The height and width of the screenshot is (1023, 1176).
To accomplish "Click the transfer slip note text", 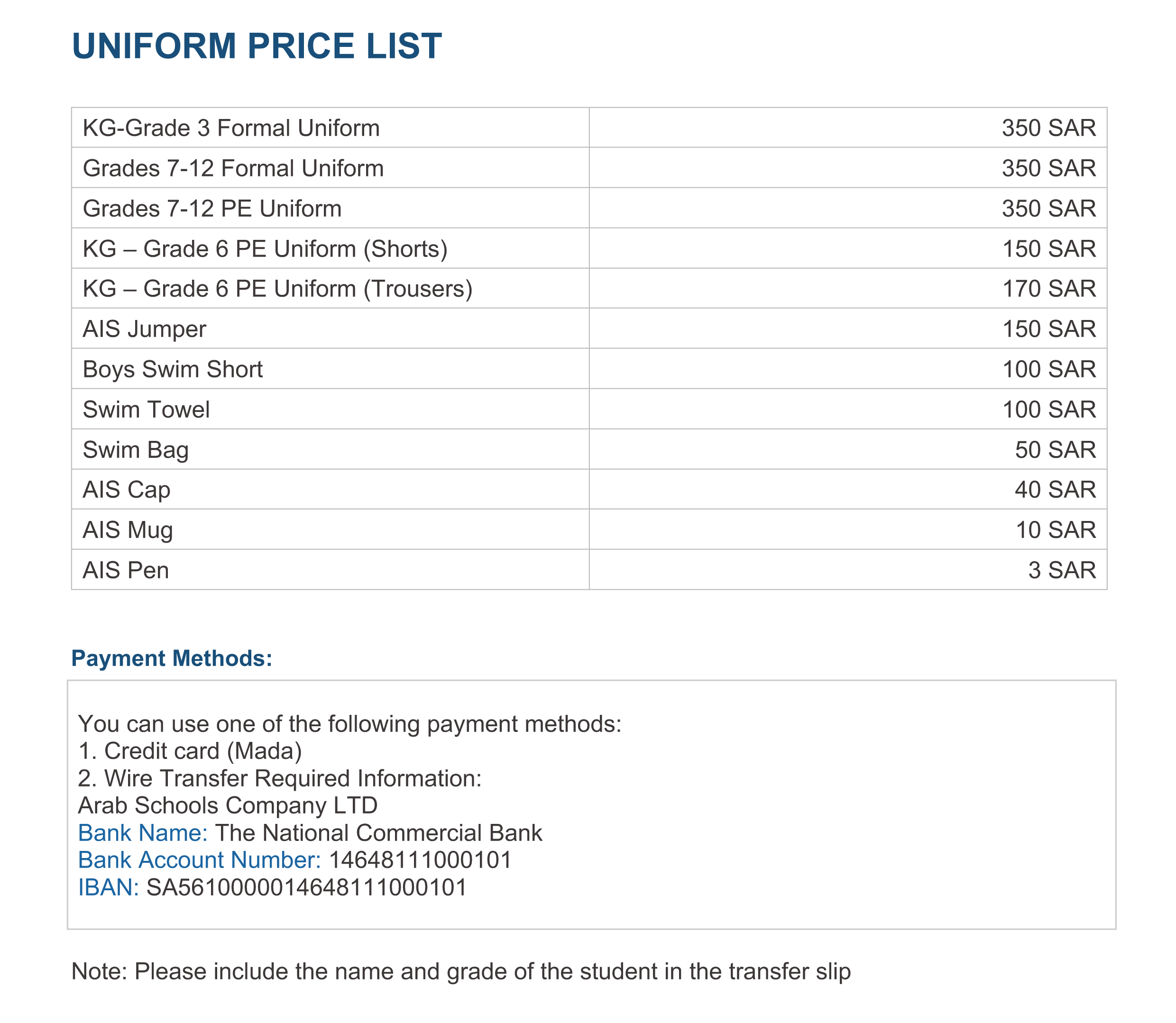I will pos(460,971).
